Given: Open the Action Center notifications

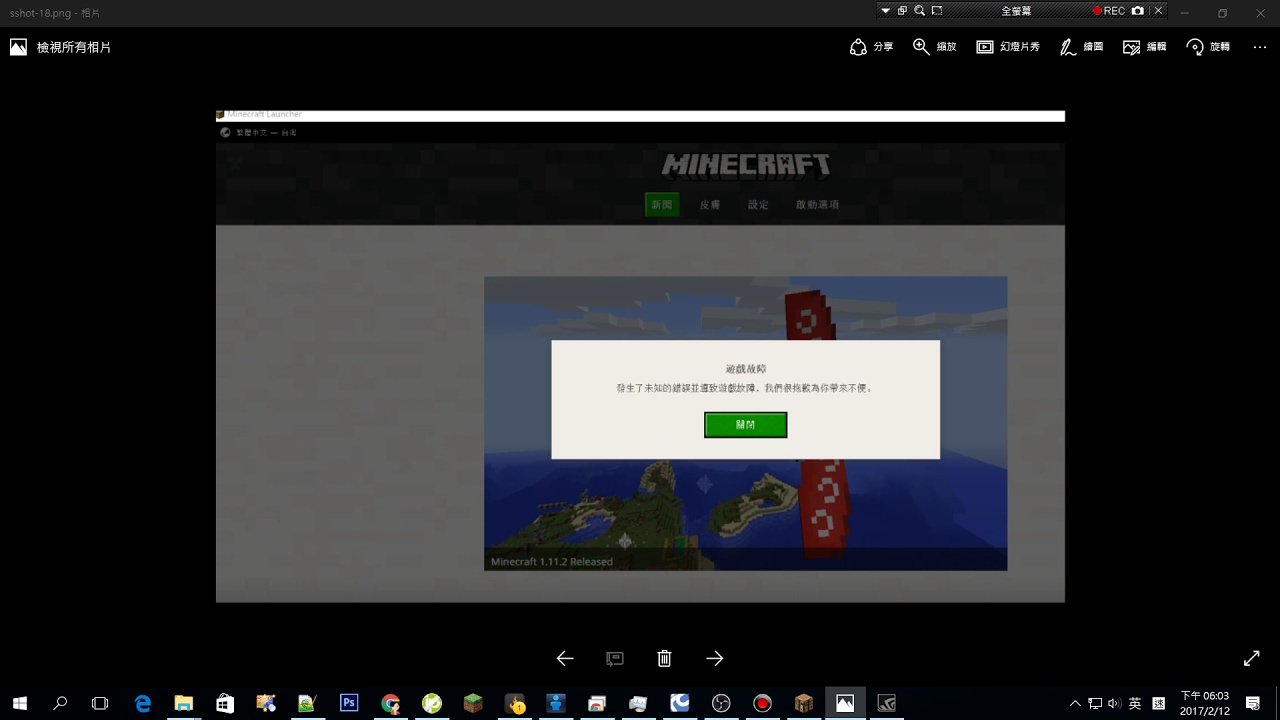Looking at the screenshot, I should (1253, 703).
